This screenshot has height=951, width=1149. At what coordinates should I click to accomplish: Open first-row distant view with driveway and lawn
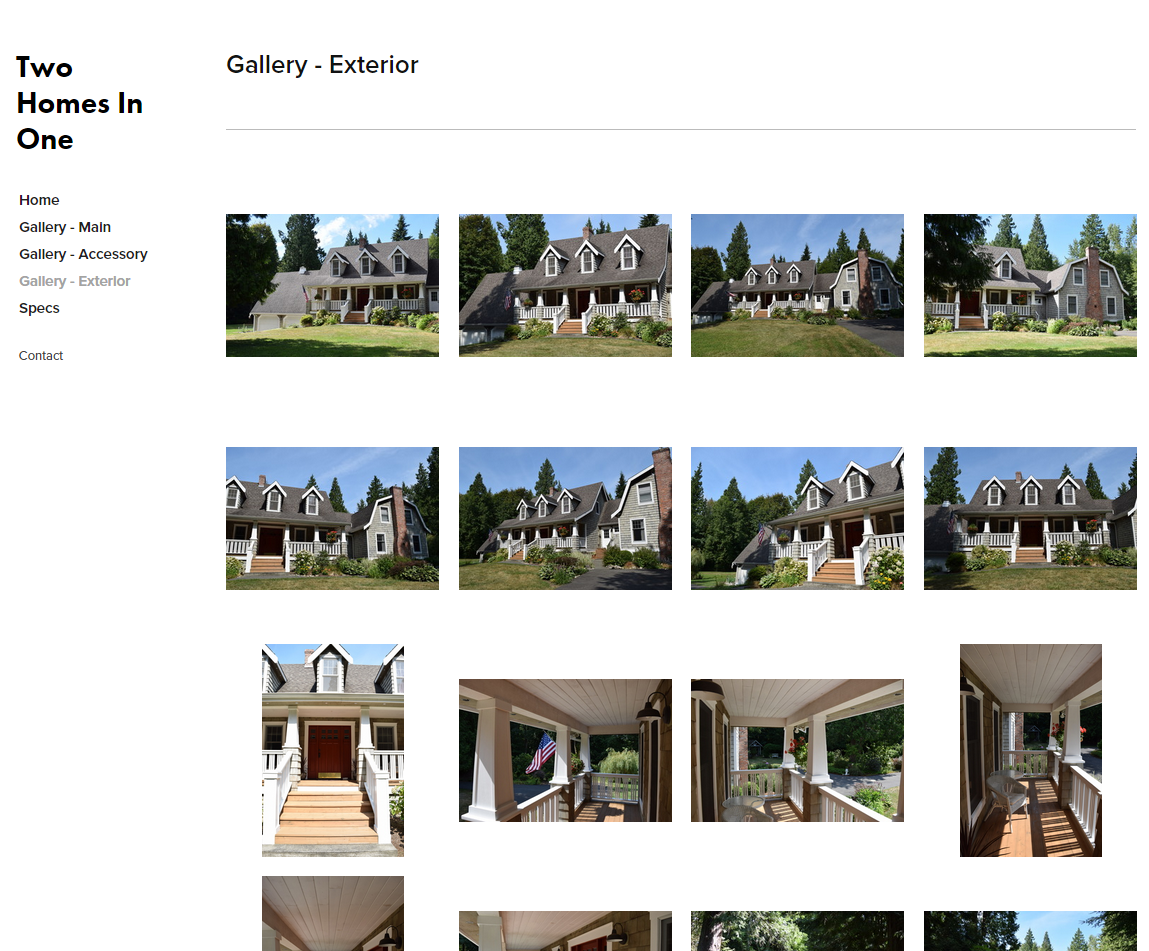pyautogui.click(x=797, y=286)
